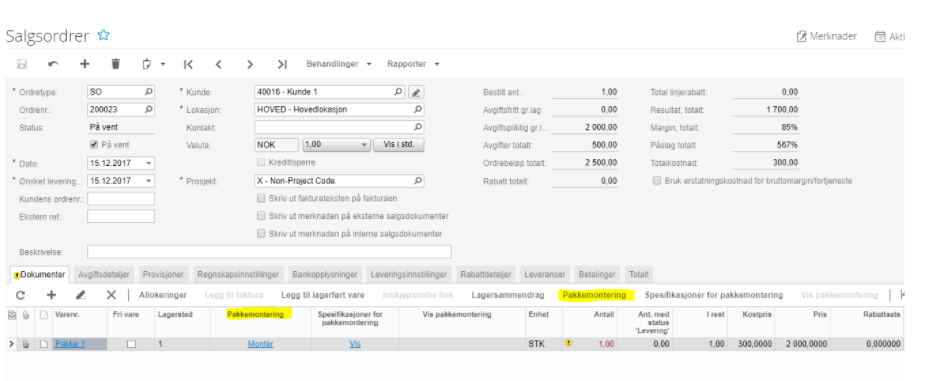The image size is (936, 381).
Task: Search Ordretype lookup magnifier
Action: (149, 92)
